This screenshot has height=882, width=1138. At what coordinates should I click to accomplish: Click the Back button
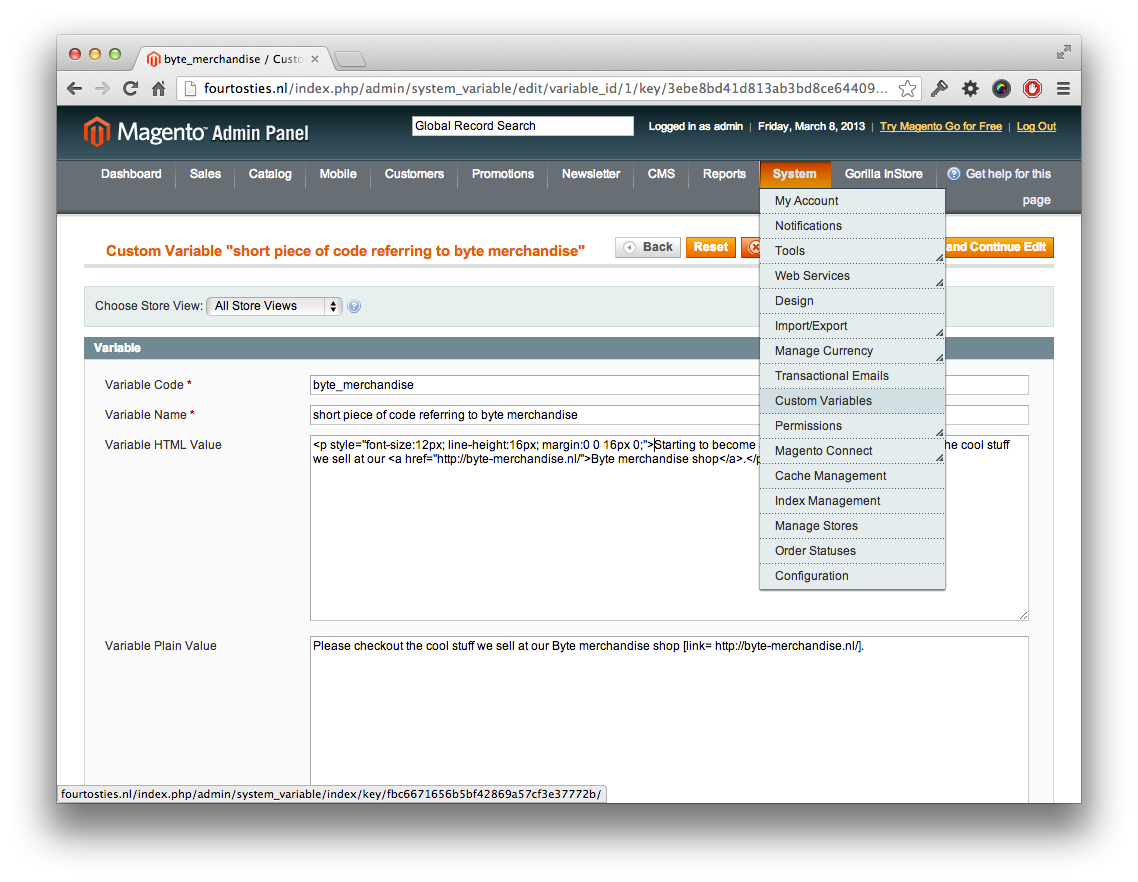[x=647, y=247]
